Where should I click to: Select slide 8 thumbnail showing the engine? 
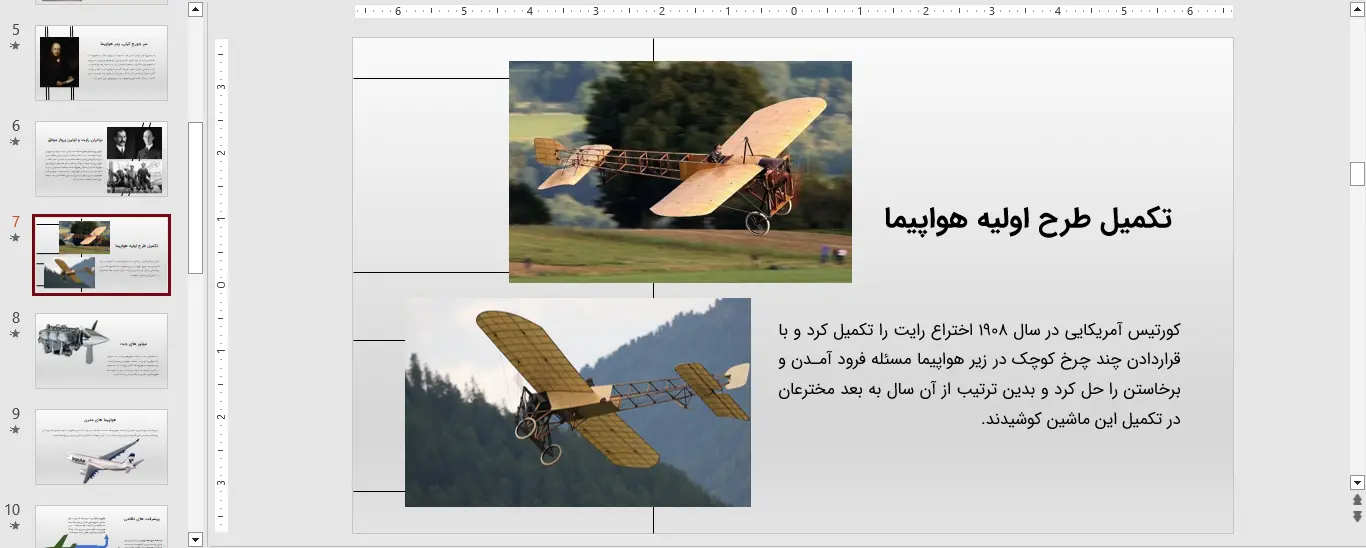[101, 351]
